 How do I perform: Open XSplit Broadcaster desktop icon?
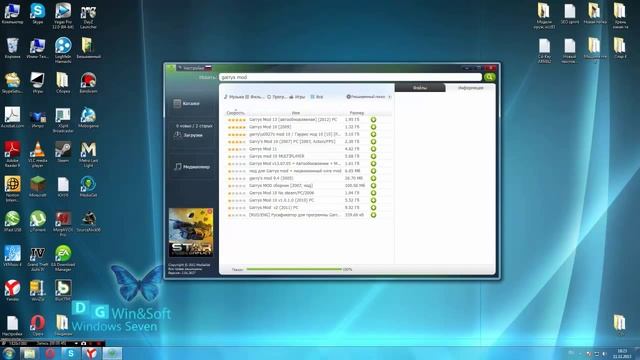63,120
